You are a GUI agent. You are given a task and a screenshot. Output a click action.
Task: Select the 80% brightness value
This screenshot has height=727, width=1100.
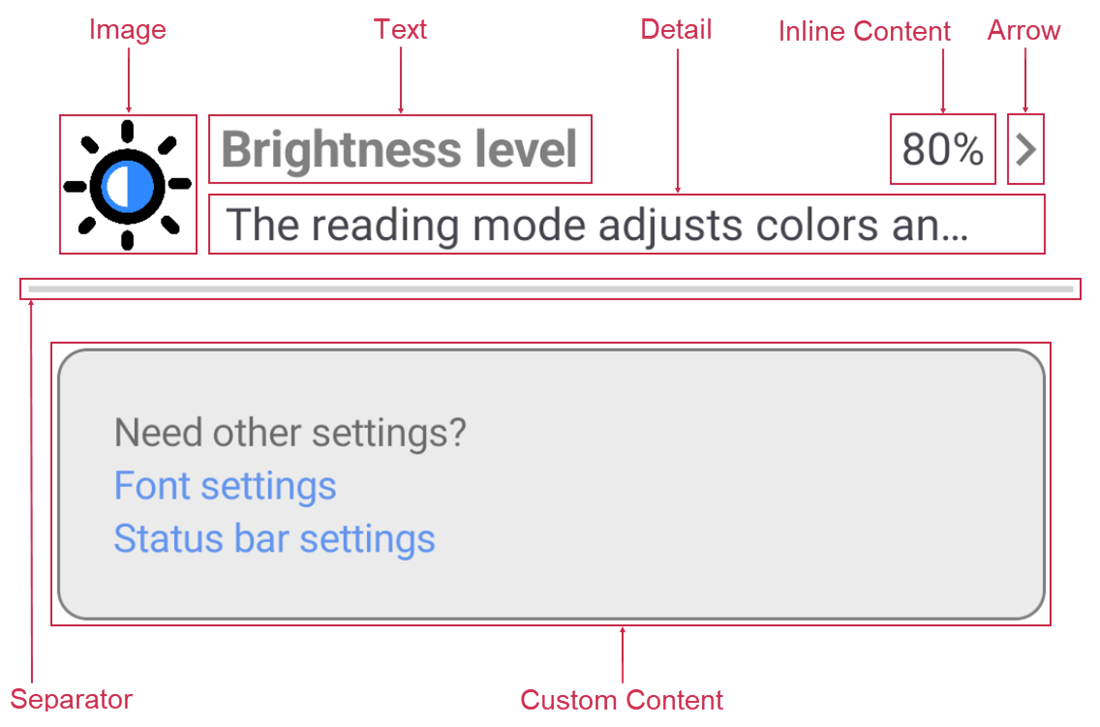pos(942,150)
